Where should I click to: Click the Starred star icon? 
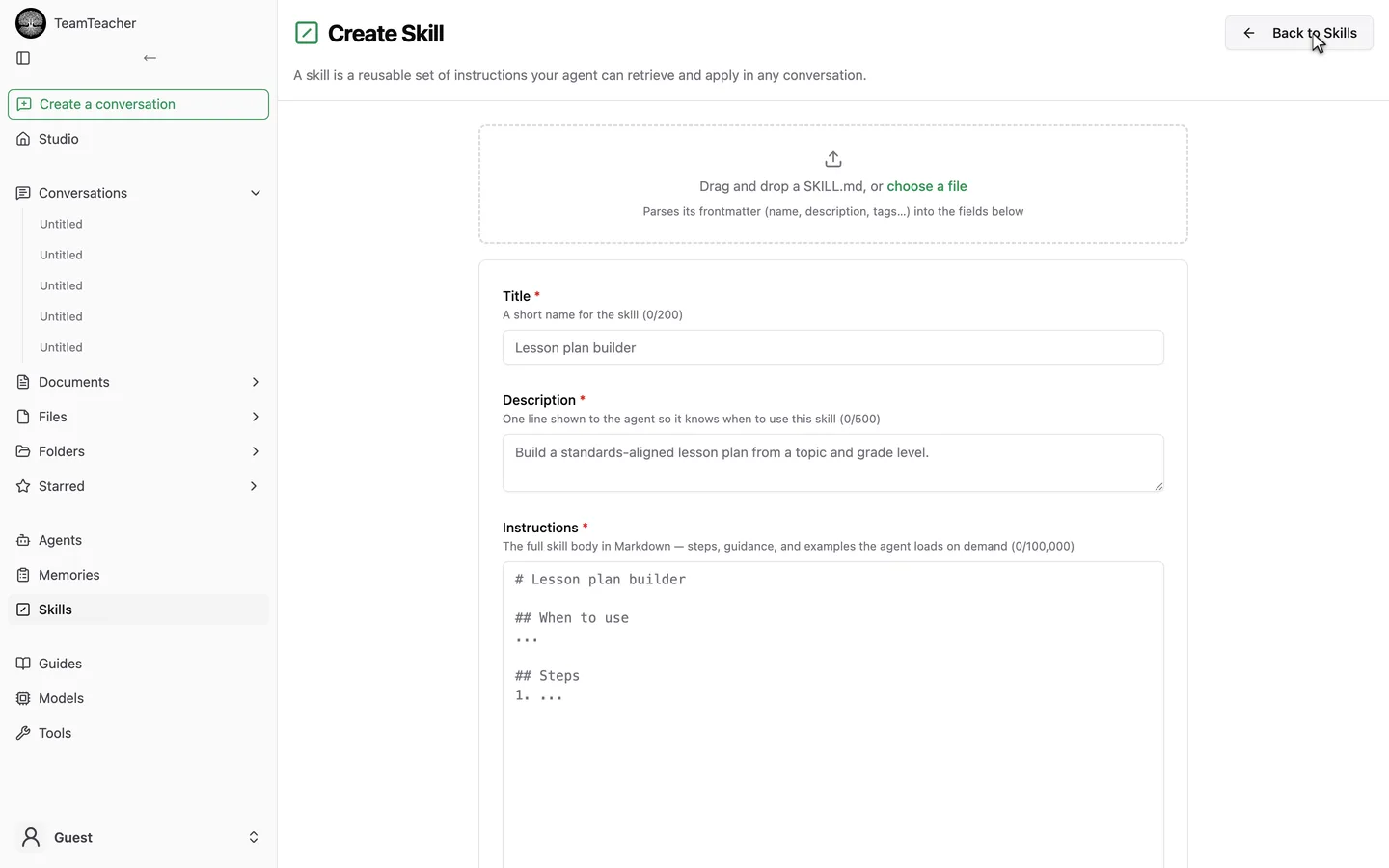[x=23, y=486]
